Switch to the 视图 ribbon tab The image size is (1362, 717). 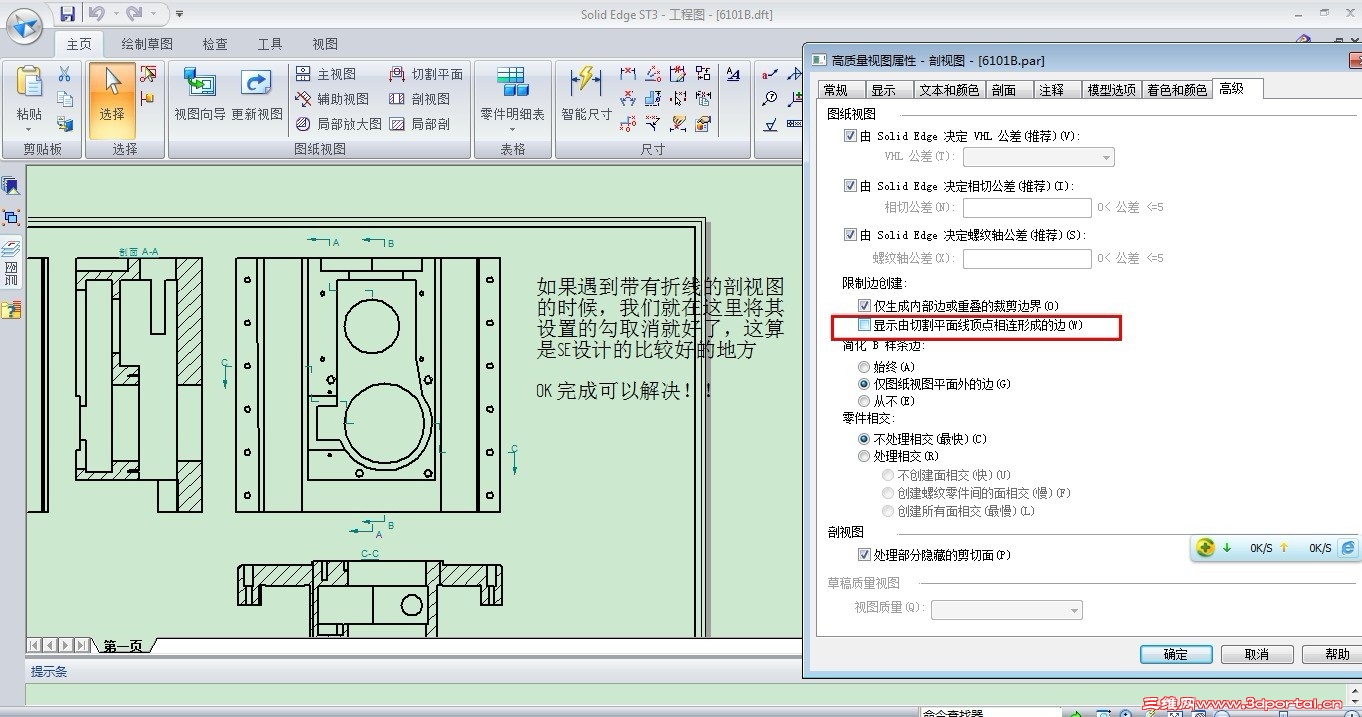[325, 44]
